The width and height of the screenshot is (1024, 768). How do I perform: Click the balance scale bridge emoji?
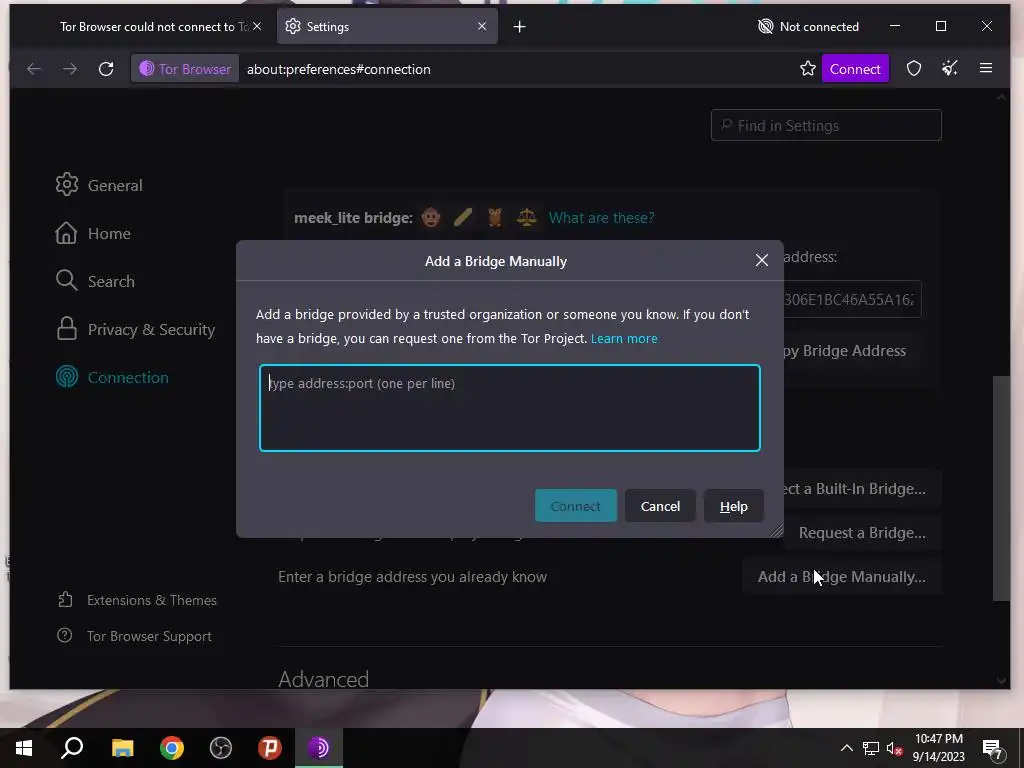click(526, 217)
